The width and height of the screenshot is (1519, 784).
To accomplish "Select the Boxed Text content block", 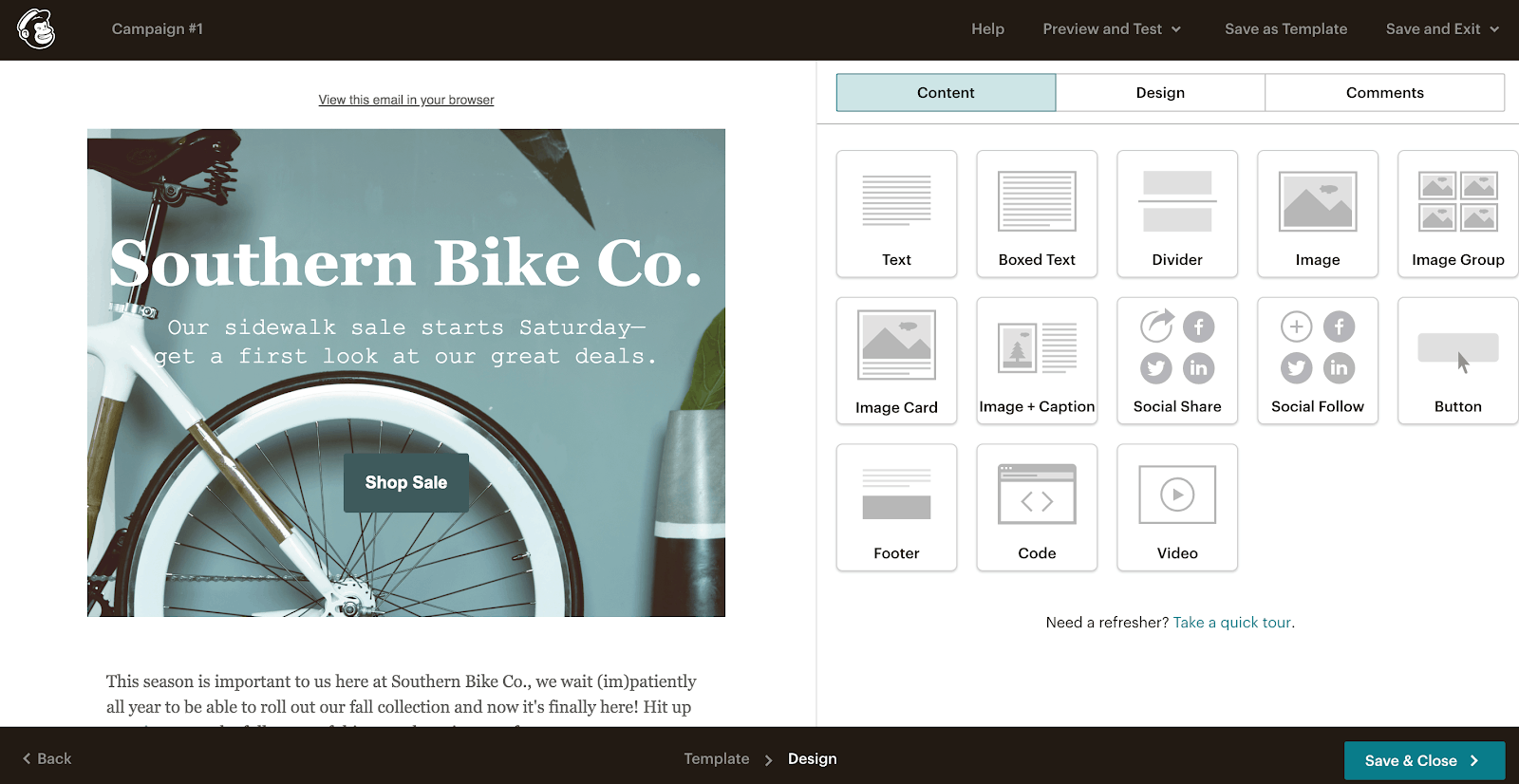I will pos(1037,214).
